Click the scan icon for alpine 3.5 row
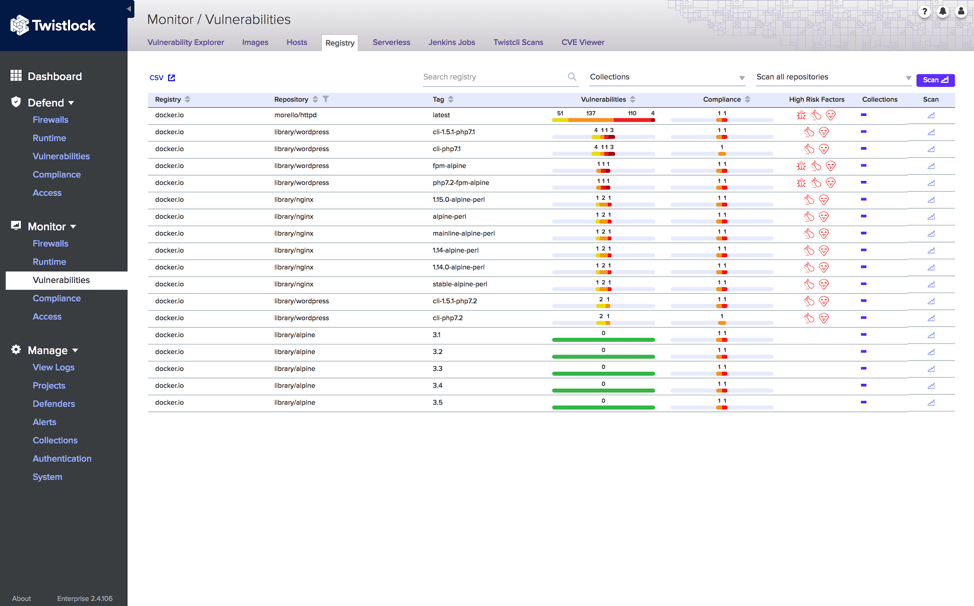974x606 pixels. [x=931, y=403]
